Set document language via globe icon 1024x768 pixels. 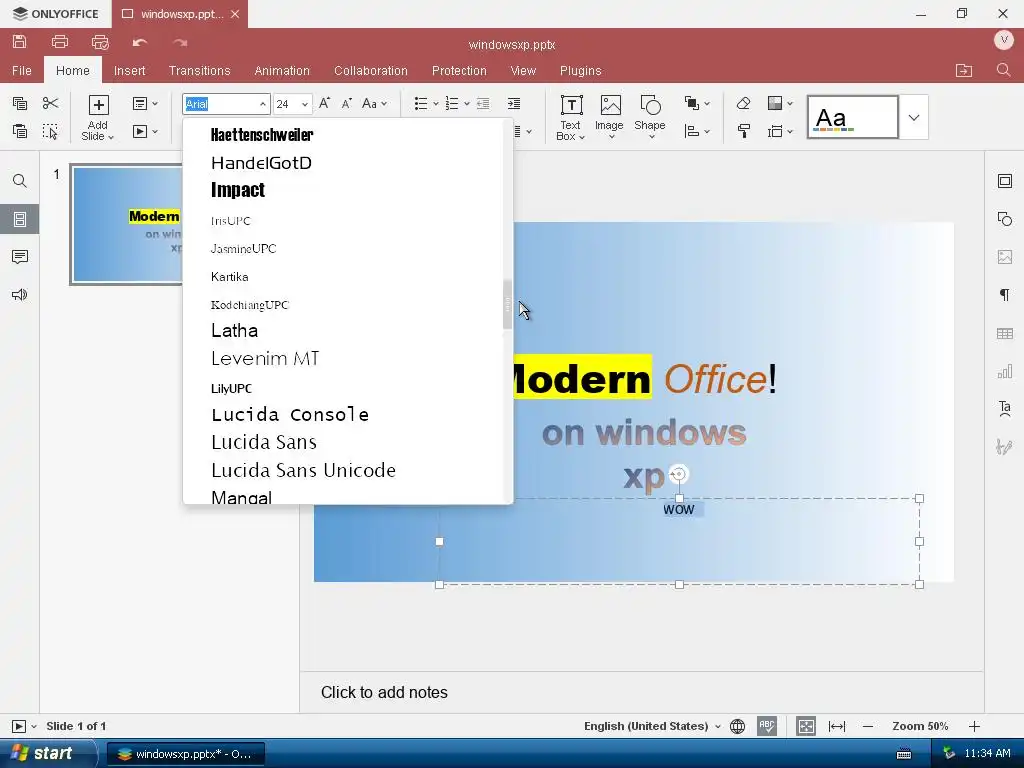pyautogui.click(x=737, y=726)
